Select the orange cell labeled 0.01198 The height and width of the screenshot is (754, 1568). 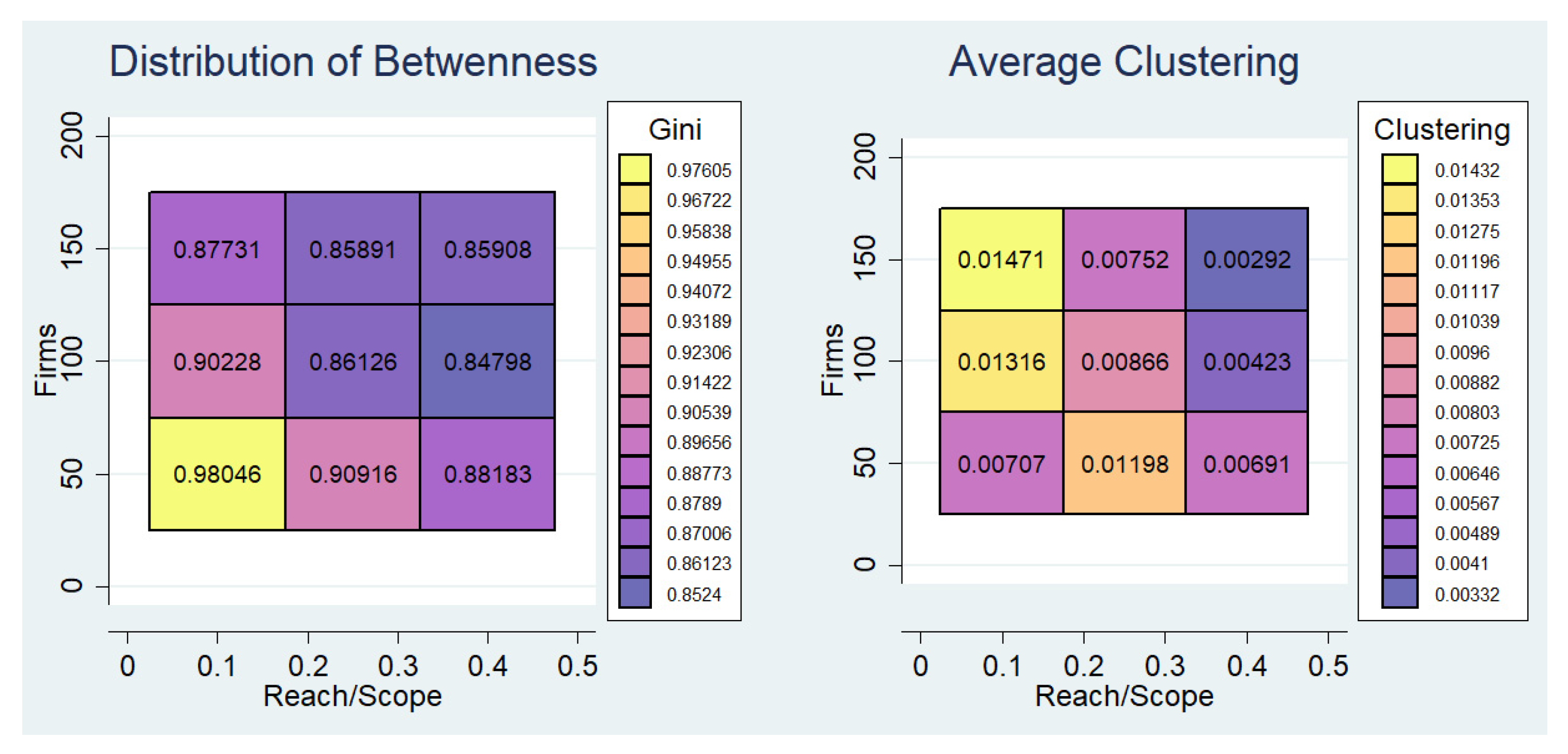click(x=1124, y=463)
